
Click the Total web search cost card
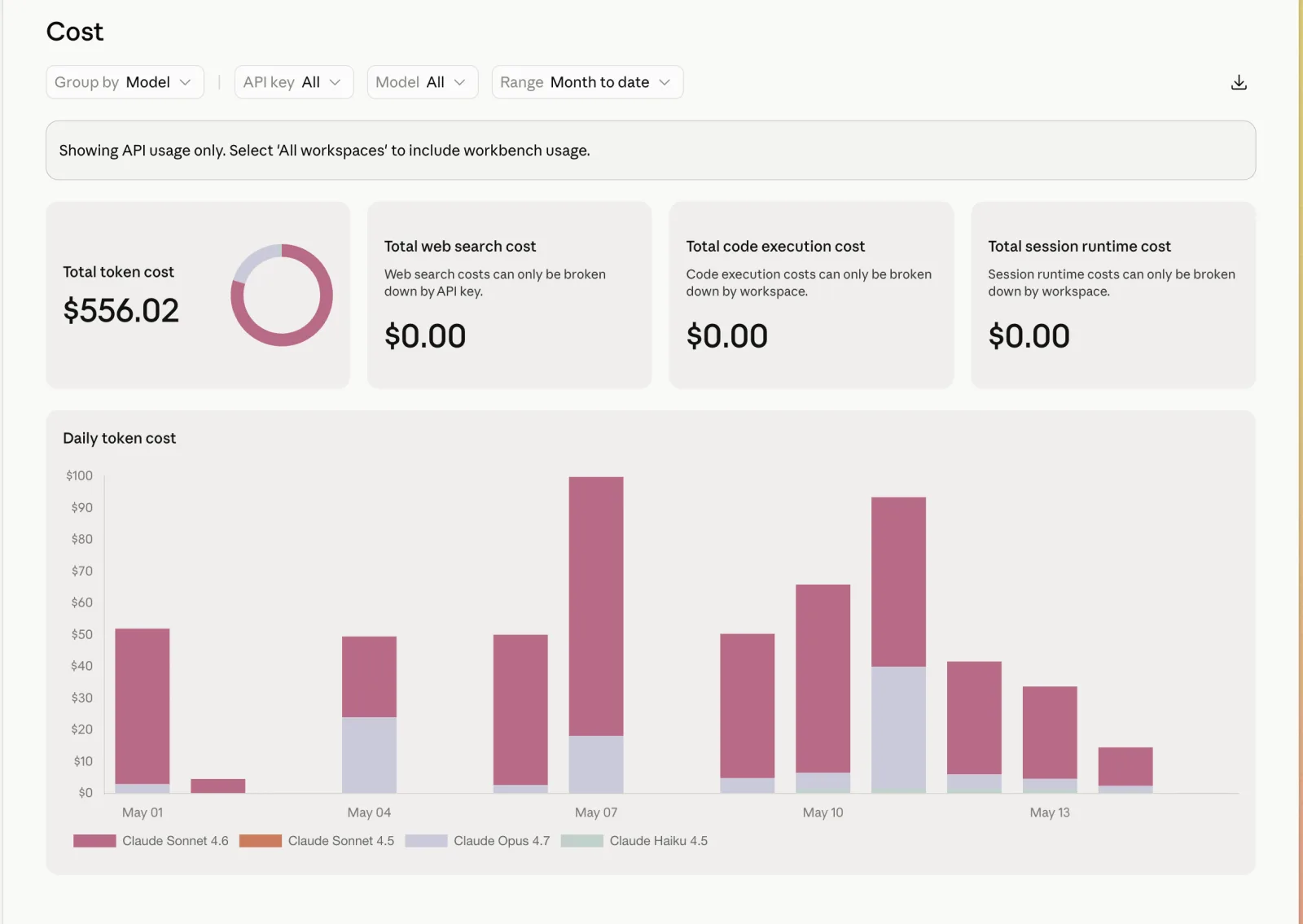click(509, 295)
